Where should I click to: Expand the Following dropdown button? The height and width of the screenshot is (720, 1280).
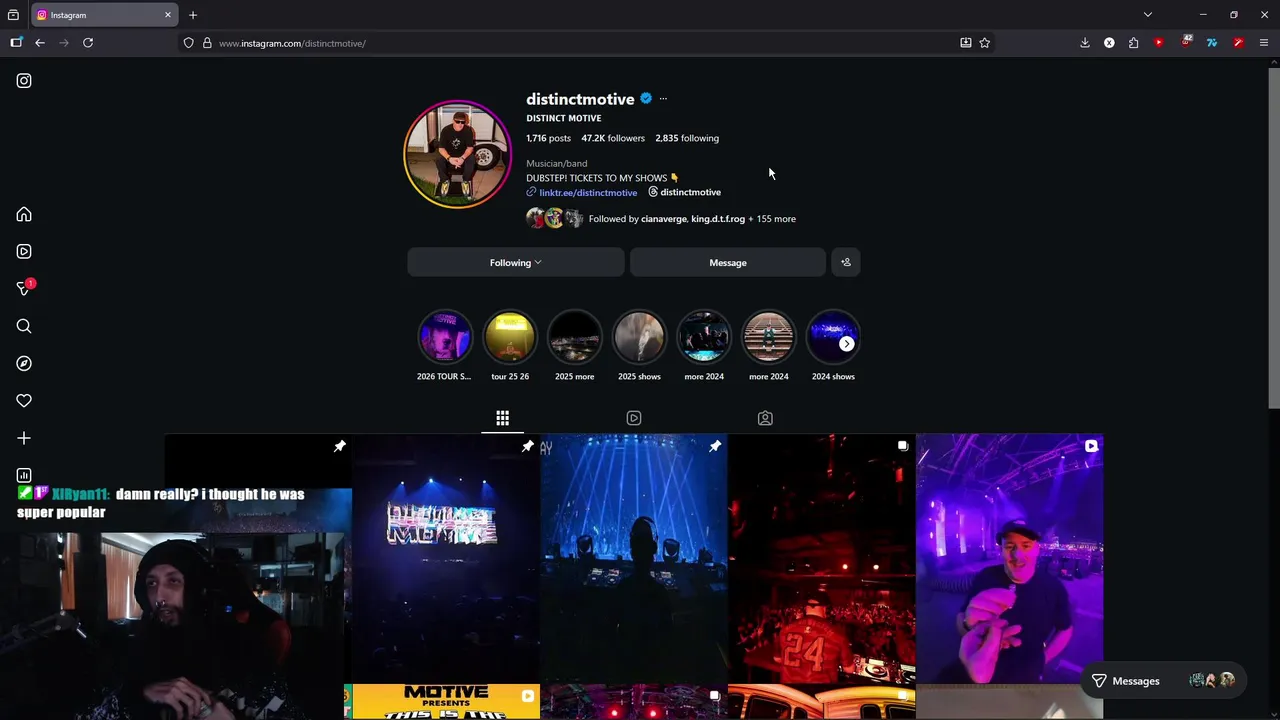click(x=516, y=262)
